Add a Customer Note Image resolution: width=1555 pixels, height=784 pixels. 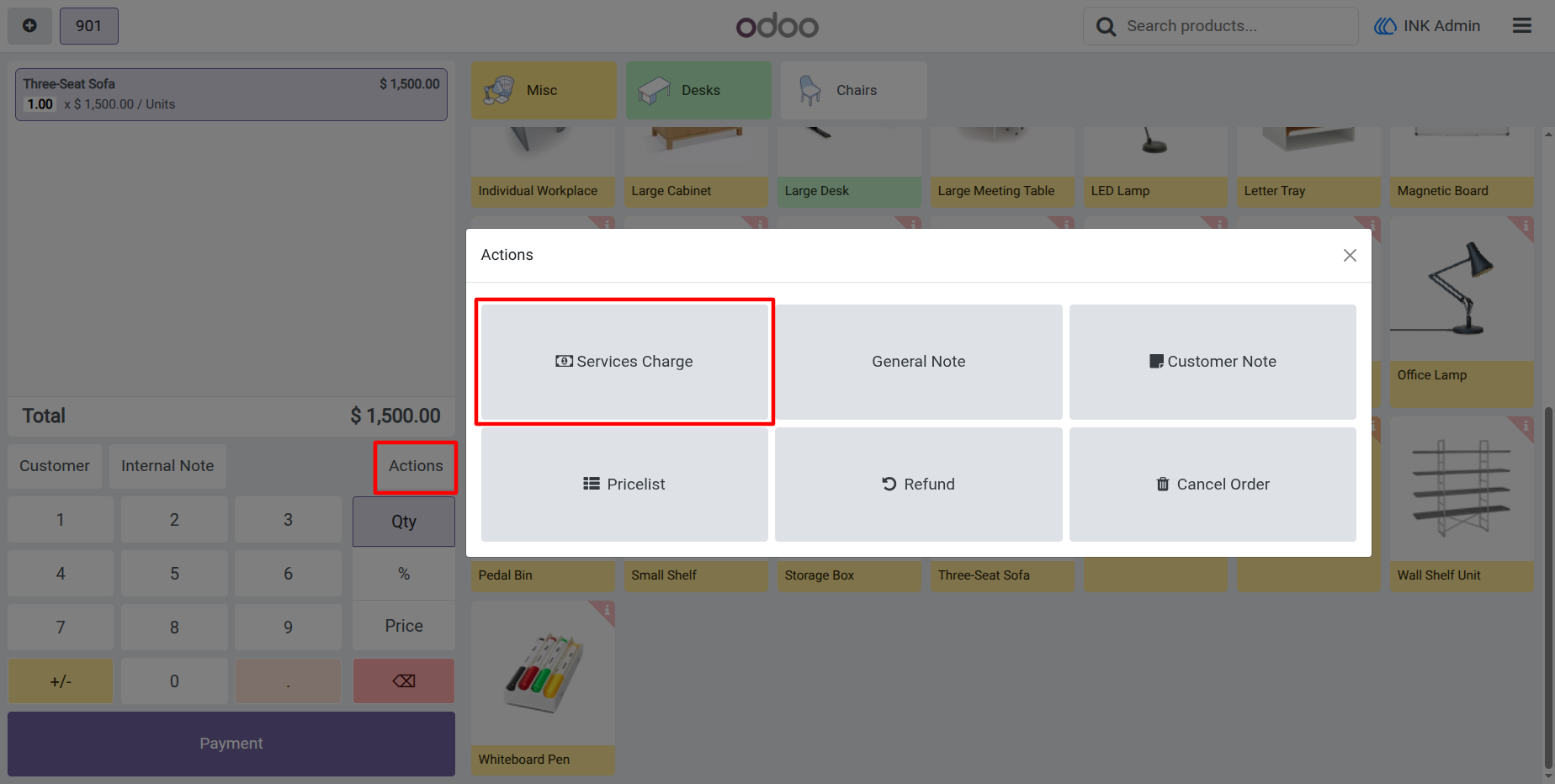pyautogui.click(x=1213, y=362)
